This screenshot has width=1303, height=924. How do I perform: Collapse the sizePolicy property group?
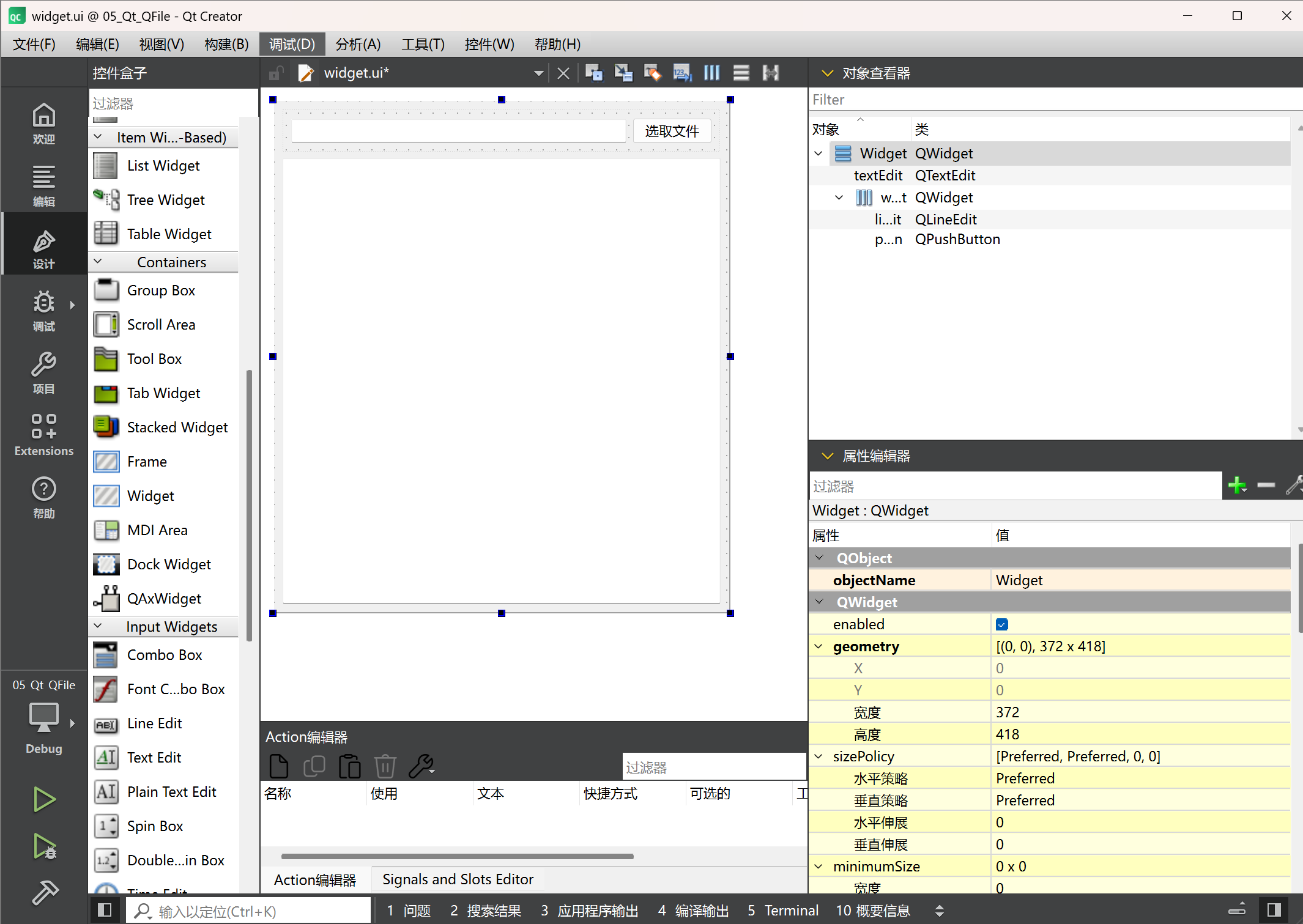click(819, 756)
